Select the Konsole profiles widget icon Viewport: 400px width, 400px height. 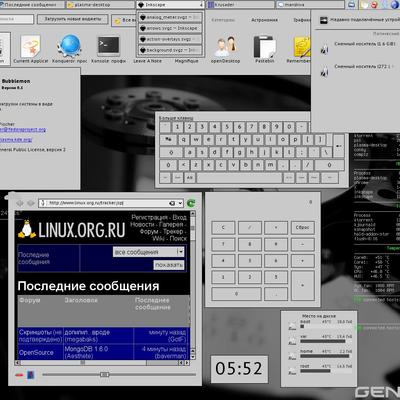pos(108,46)
